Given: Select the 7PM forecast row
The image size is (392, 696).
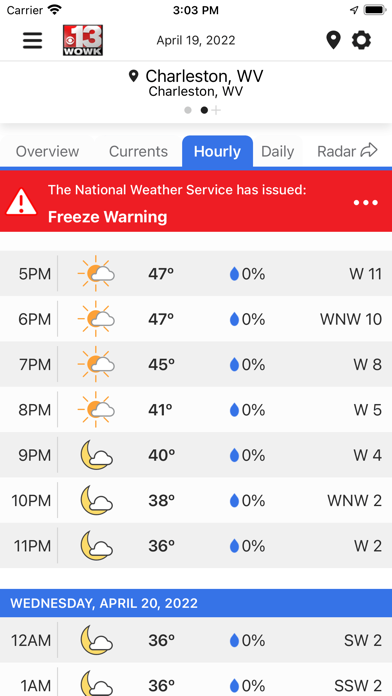Looking at the screenshot, I should (196, 364).
